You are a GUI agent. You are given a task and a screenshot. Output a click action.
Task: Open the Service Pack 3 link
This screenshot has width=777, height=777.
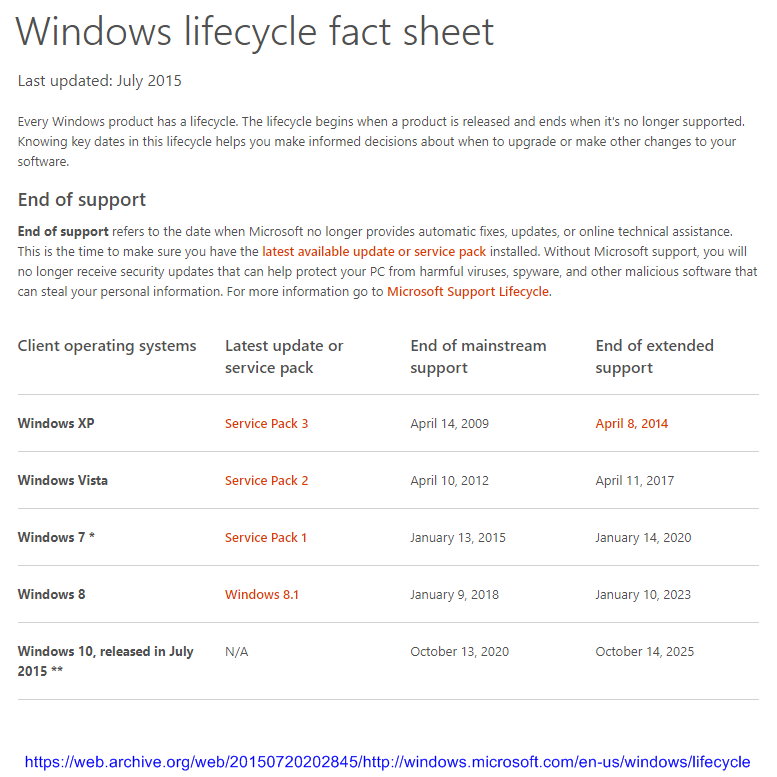tap(266, 423)
